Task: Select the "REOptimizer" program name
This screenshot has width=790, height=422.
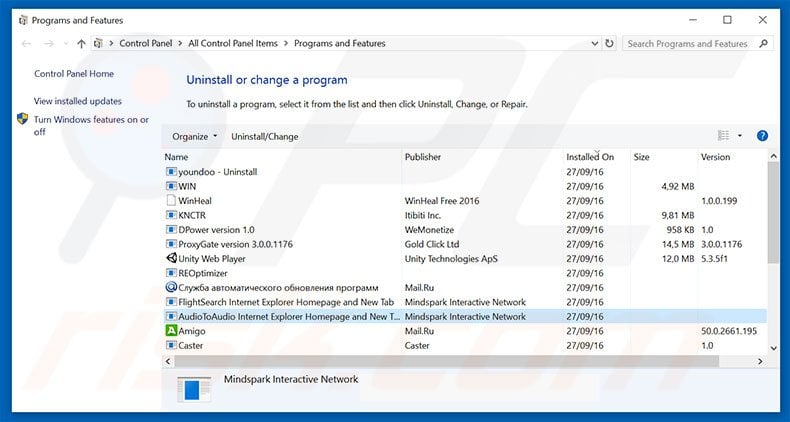Action: (203, 273)
